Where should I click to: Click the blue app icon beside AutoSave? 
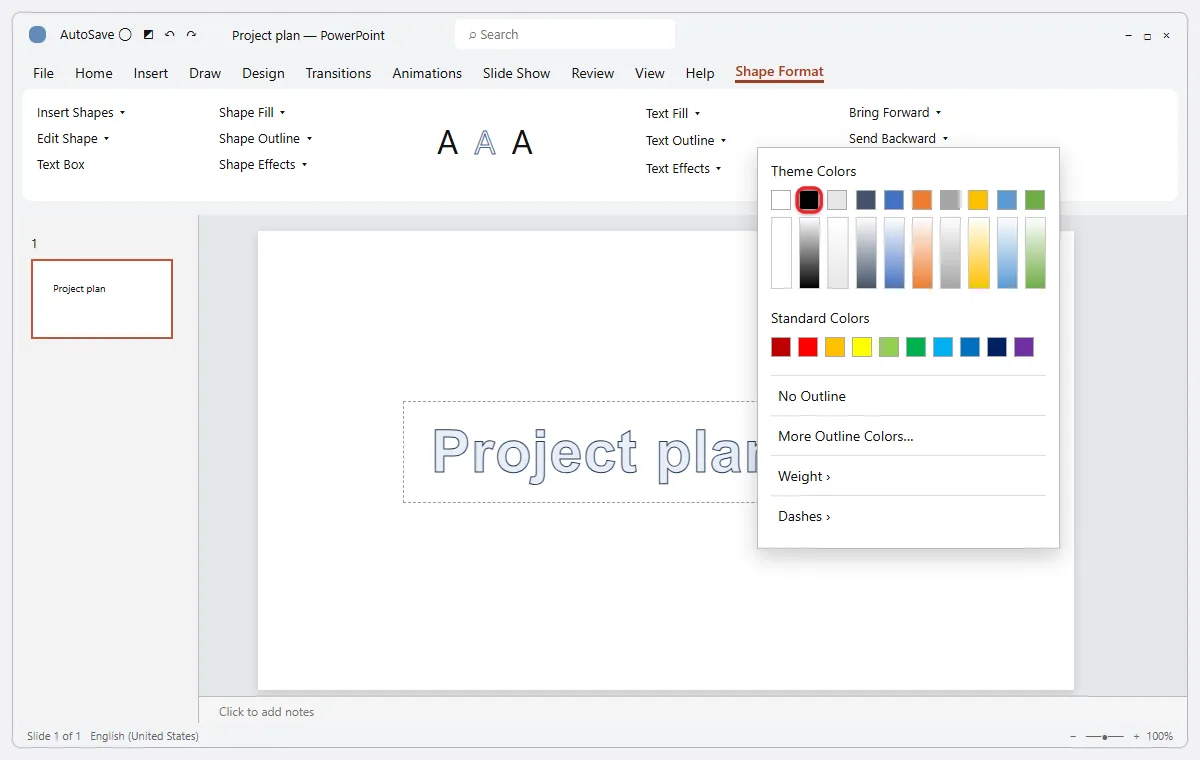tap(38, 35)
